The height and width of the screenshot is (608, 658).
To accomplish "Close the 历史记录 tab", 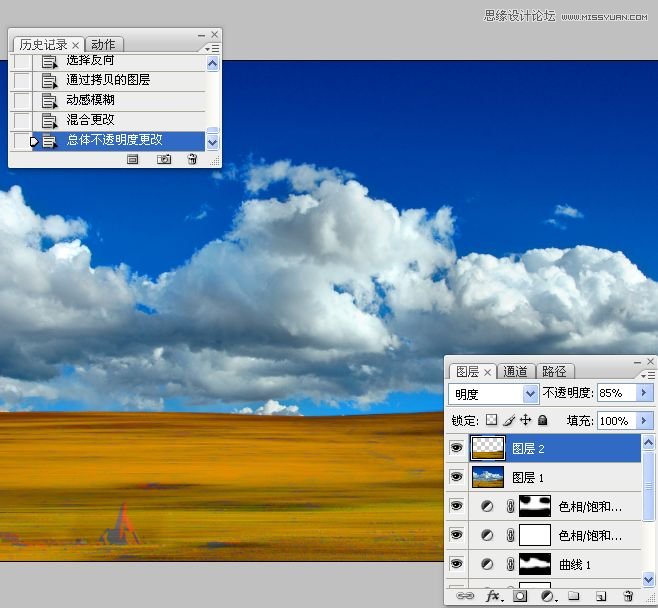I will coord(76,45).
